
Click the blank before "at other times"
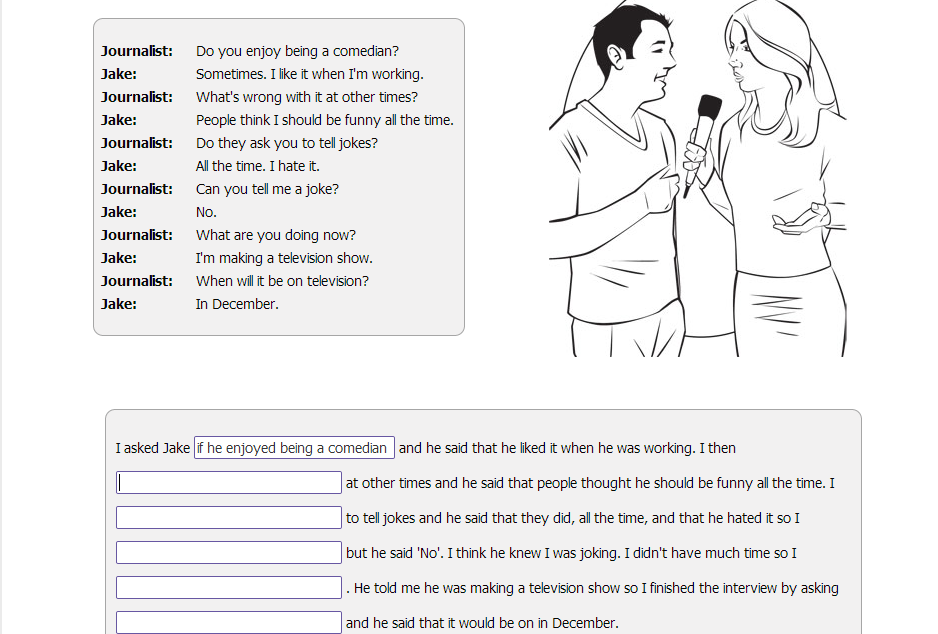(229, 483)
